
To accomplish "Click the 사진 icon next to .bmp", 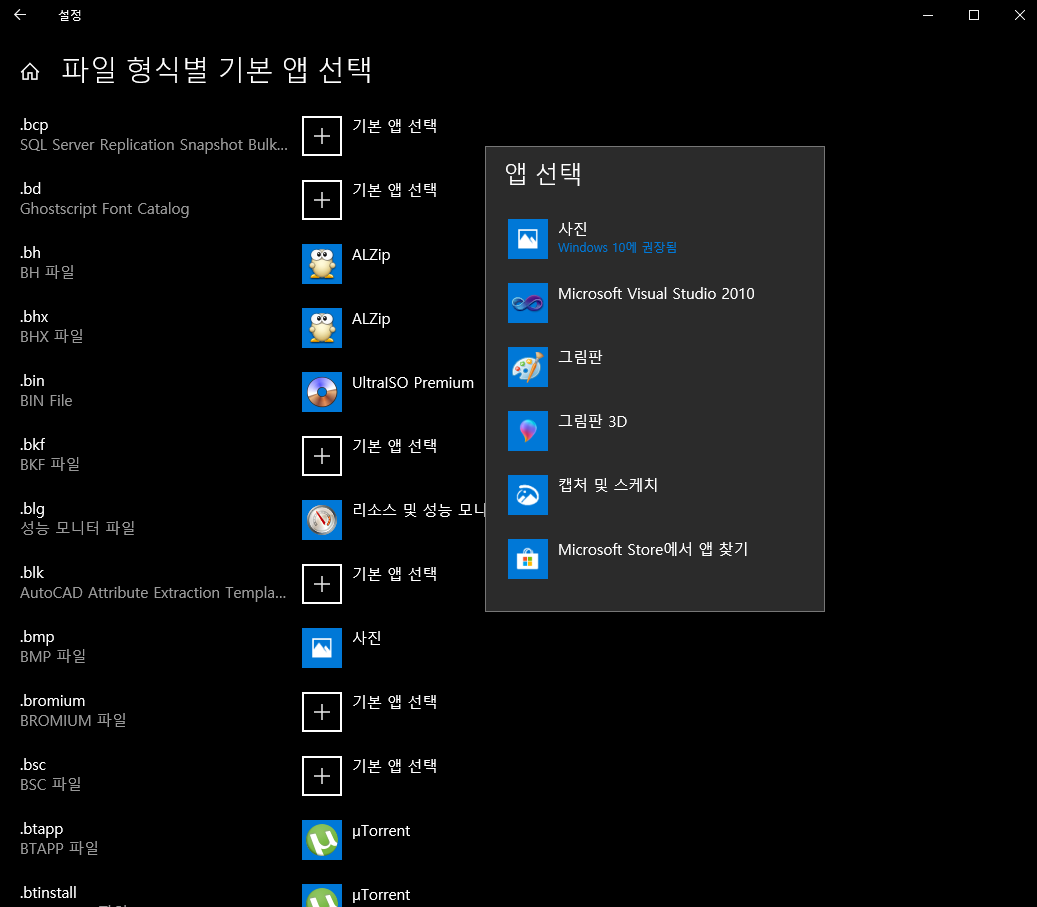I will click(x=322, y=648).
